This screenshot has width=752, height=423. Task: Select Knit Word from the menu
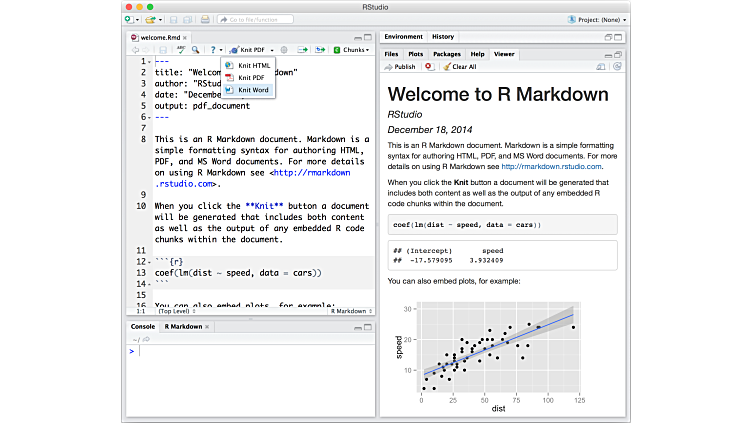click(253, 90)
